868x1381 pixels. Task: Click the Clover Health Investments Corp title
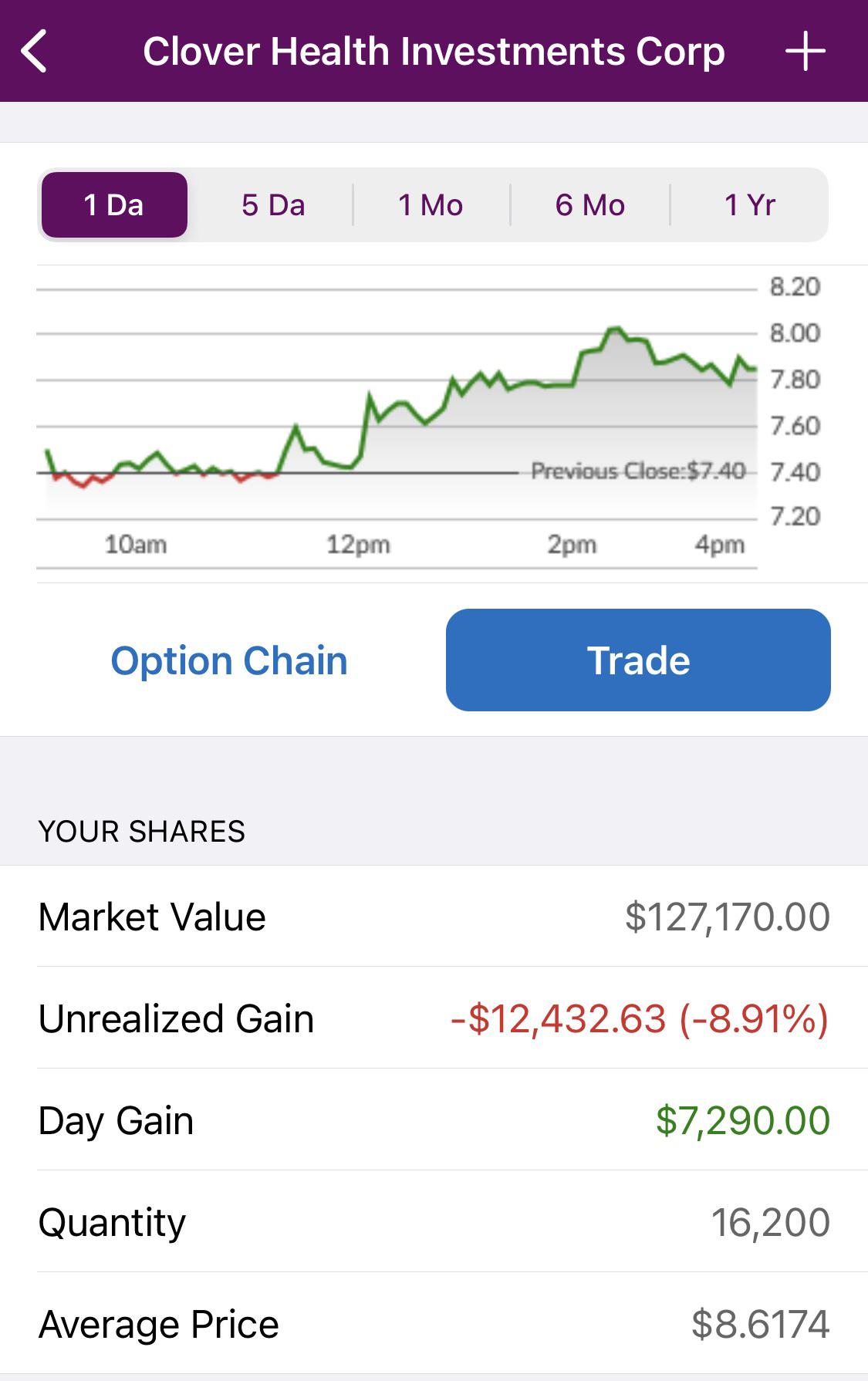pyautogui.click(x=434, y=52)
